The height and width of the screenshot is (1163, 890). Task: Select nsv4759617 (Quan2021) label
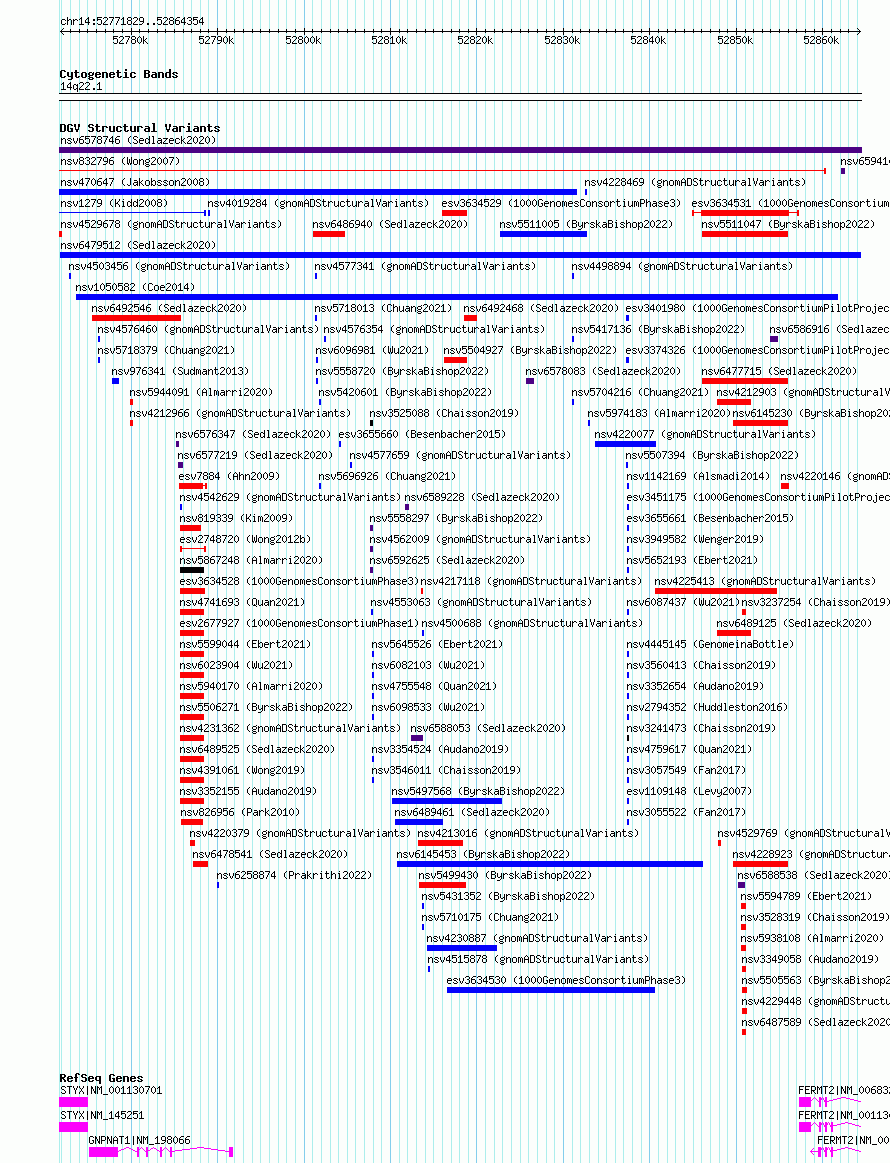[689, 749]
